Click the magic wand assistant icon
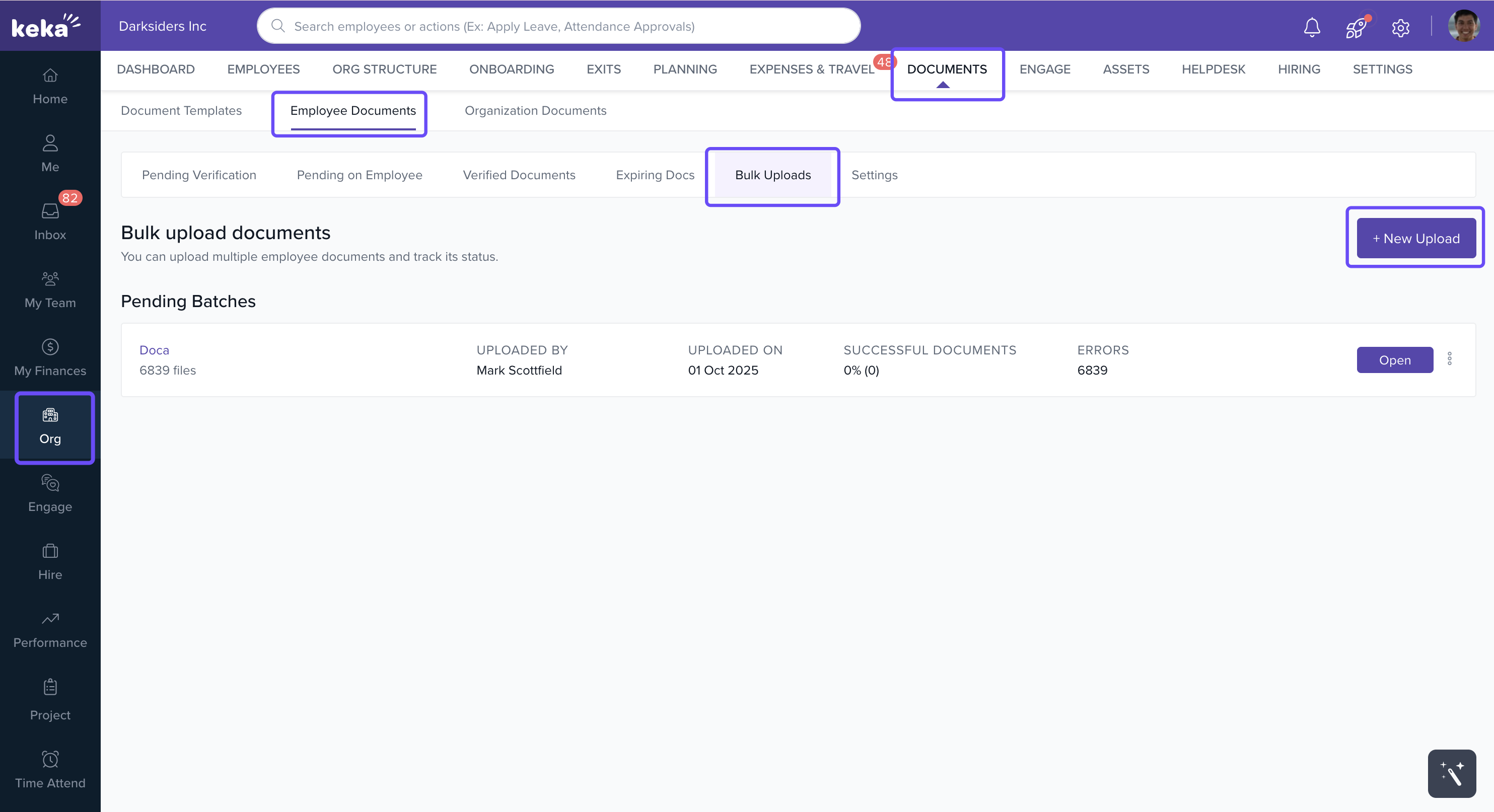Viewport: 1494px width, 812px height. point(1452,773)
